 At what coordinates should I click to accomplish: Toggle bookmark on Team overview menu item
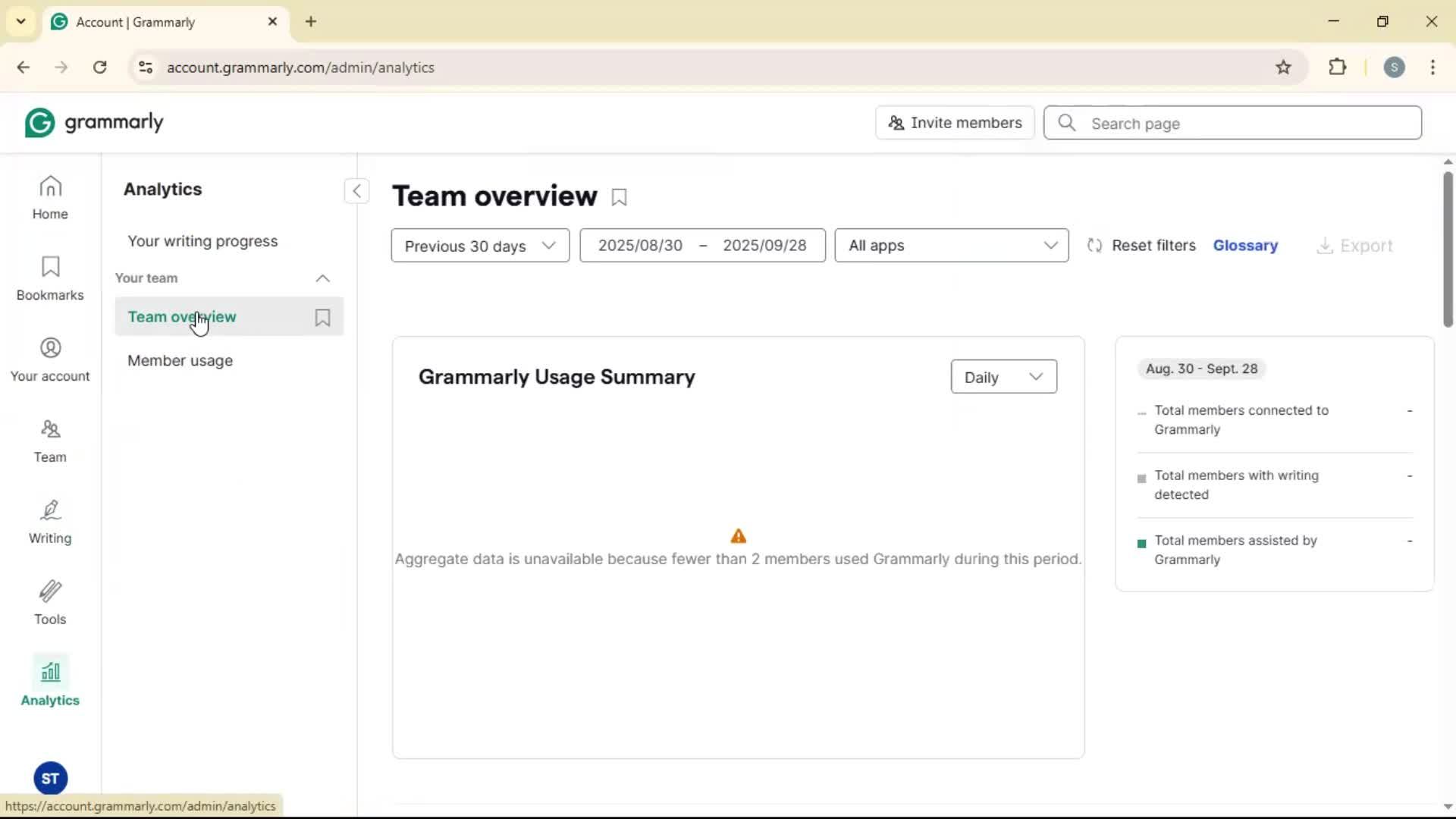click(322, 318)
